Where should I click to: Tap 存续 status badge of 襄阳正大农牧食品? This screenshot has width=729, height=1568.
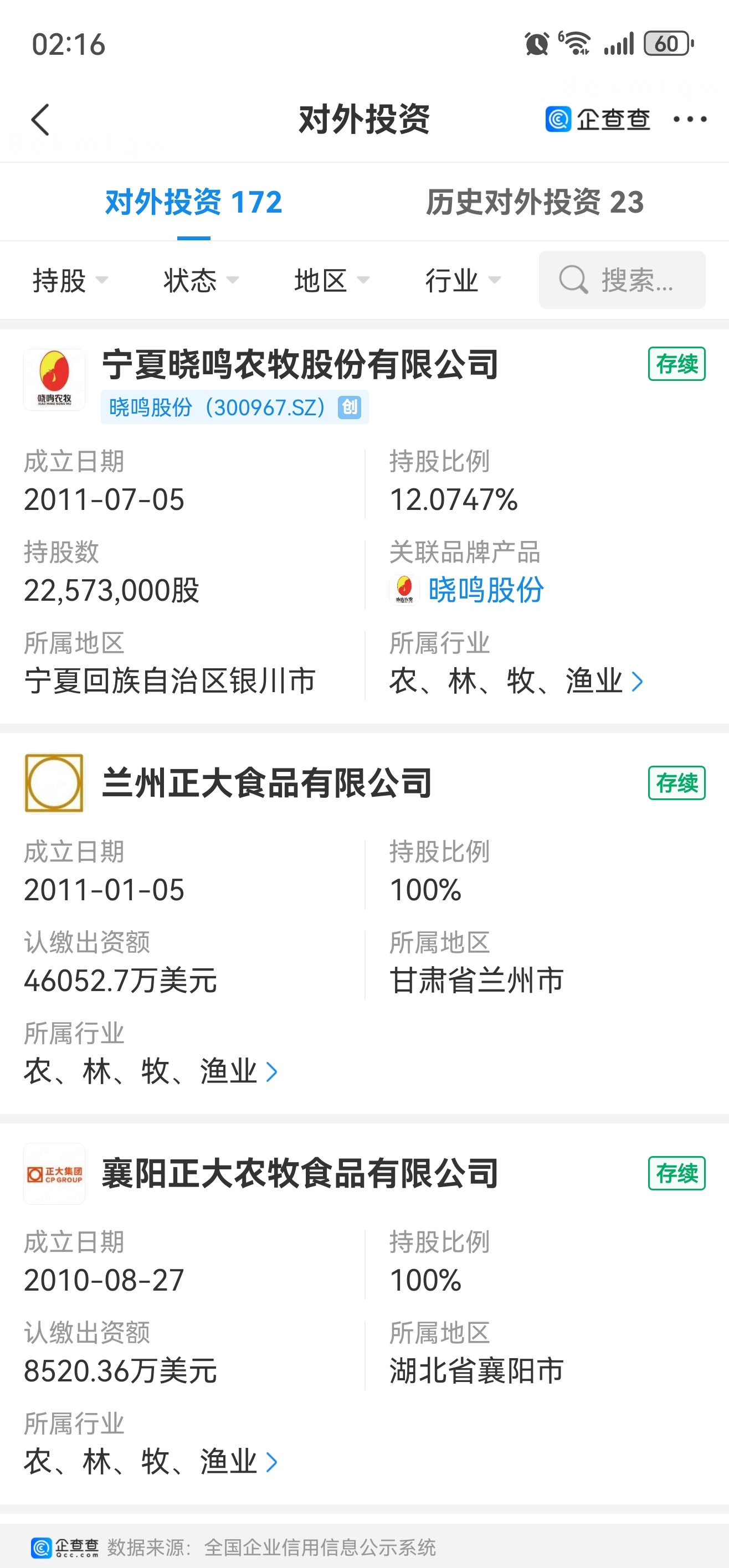coord(676,1173)
